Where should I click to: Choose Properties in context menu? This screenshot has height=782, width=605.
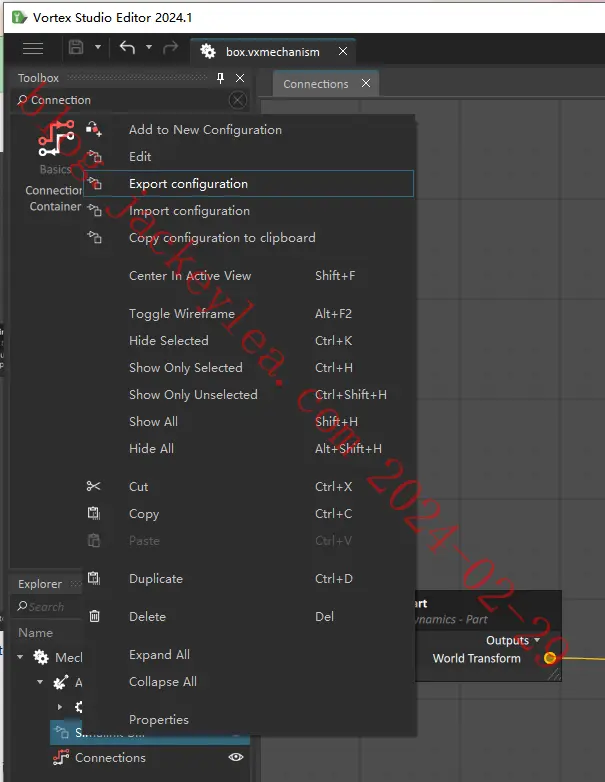point(248,720)
